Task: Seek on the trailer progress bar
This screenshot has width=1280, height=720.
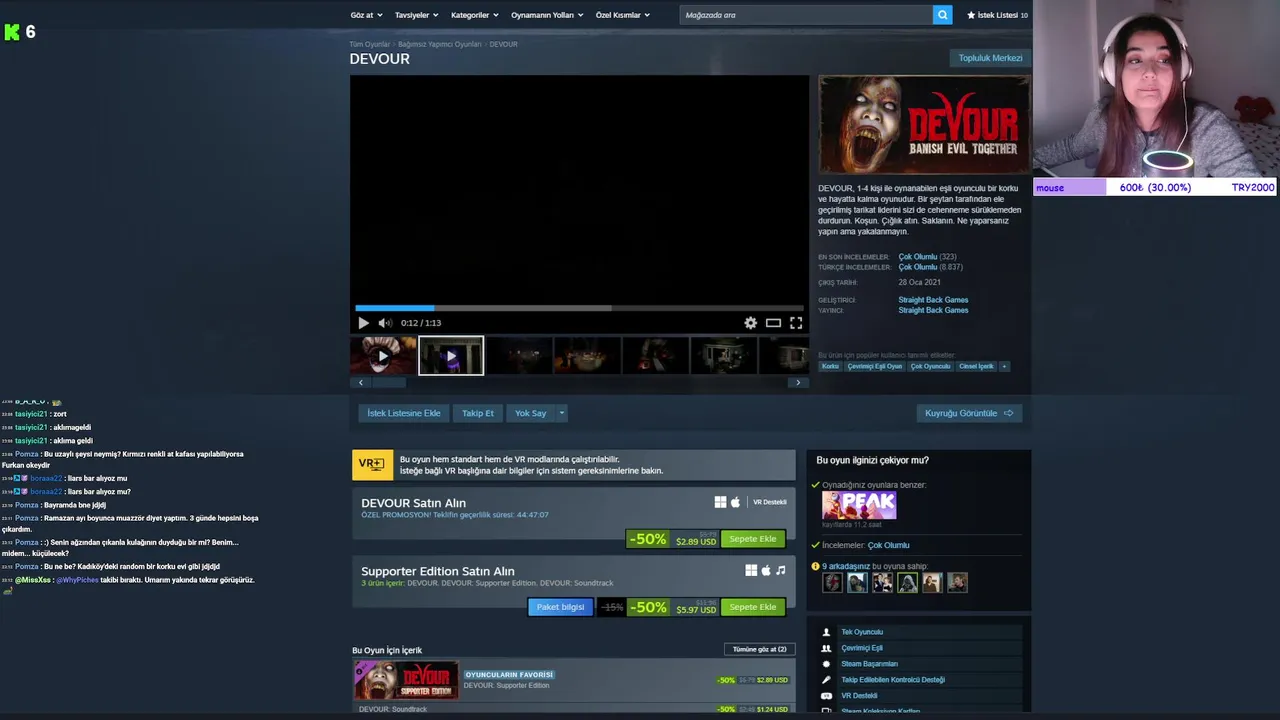Action: 579,308
